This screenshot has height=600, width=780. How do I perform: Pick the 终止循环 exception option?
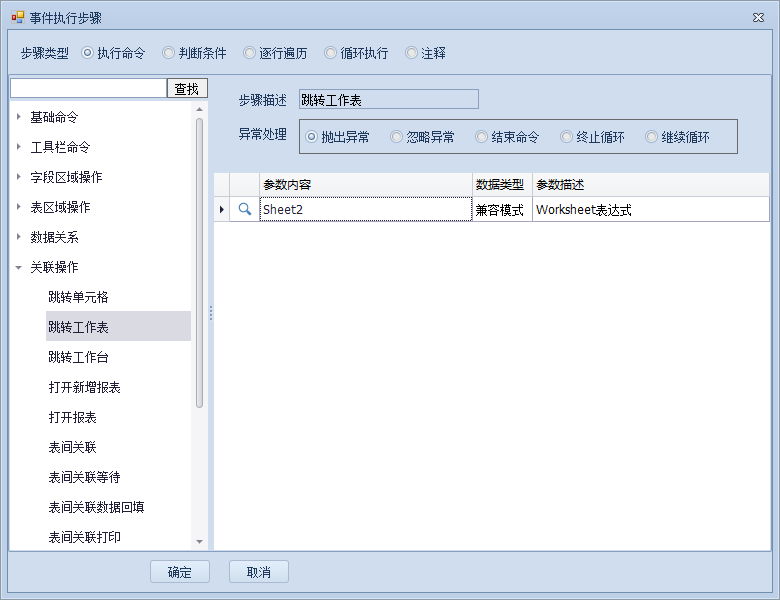pos(592,137)
